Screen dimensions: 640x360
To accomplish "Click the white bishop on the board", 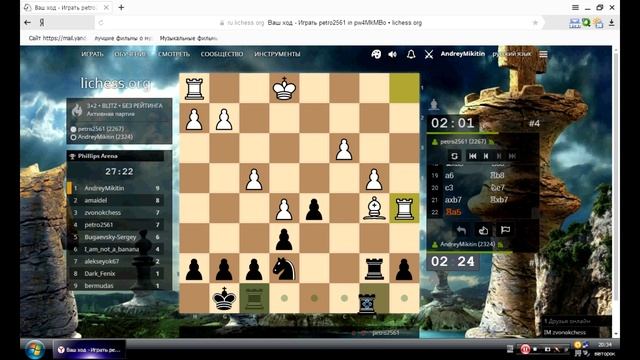I will pyautogui.click(x=374, y=208).
